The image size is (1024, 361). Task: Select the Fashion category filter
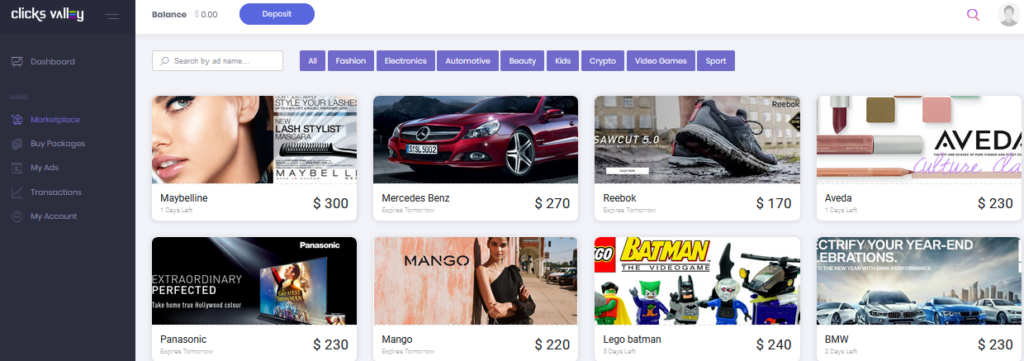pyautogui.click(x=351, y=61)
